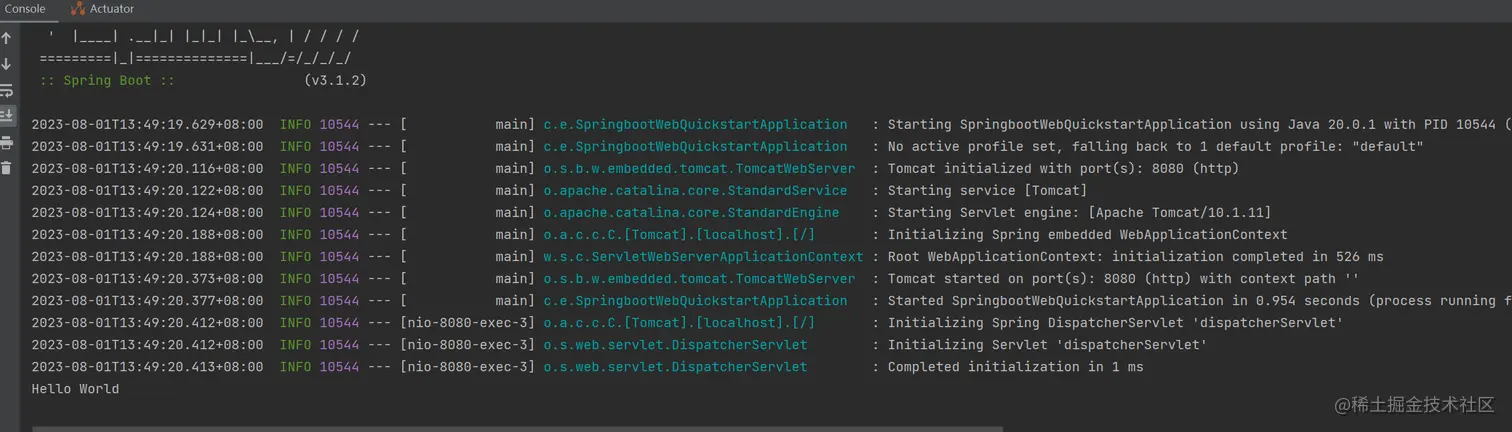Click the Spring Boot v3.1.2 version text
Viewport: 1512px width, 432px height.
334,80
